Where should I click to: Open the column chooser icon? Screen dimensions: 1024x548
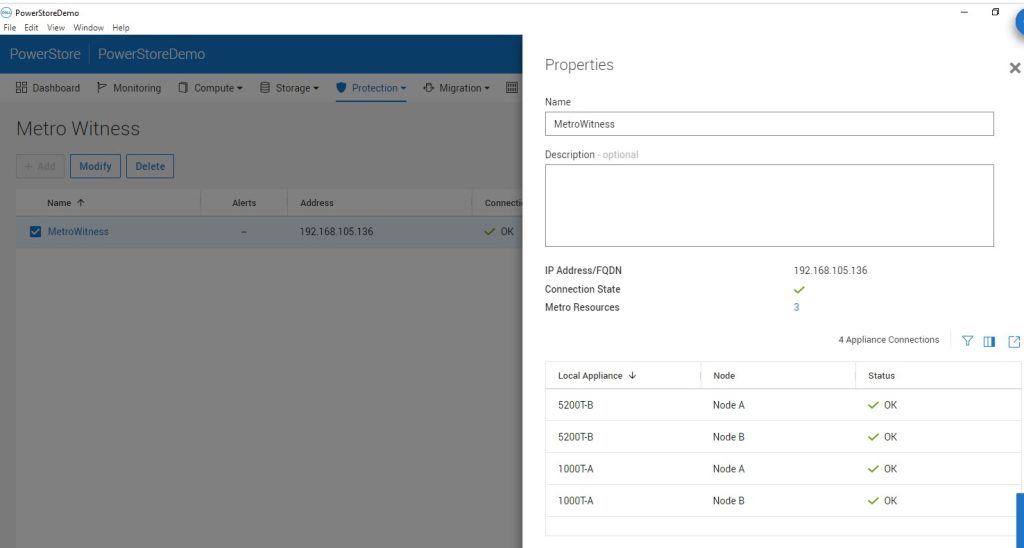(989, 341)
